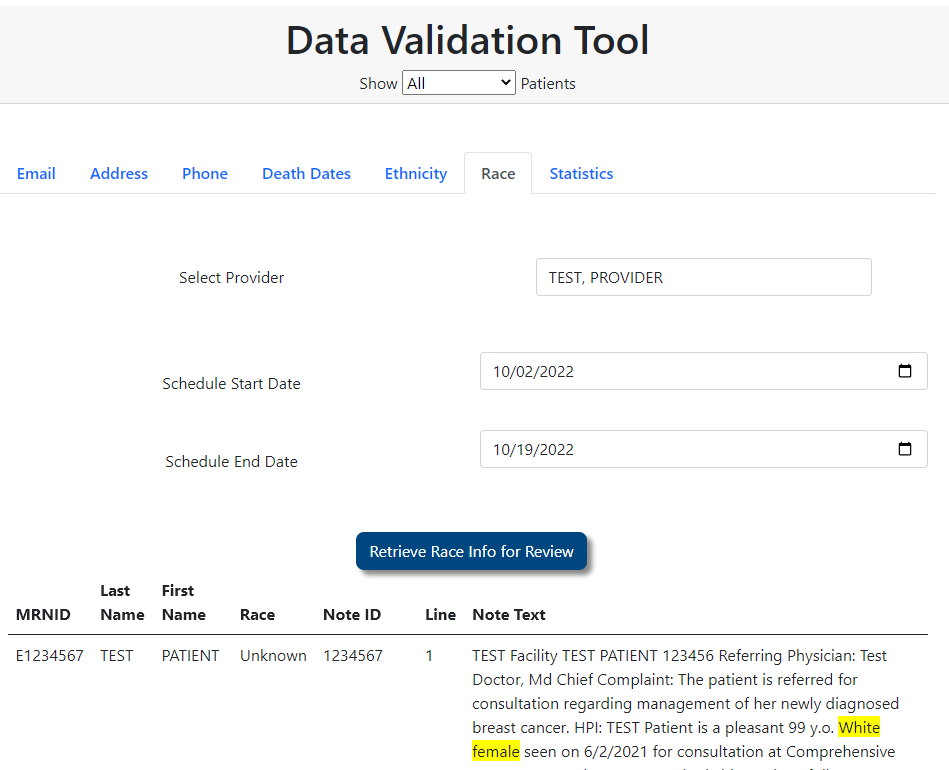This screenshot has width=949, height=770.
Task: Click the TEST, PROVIDER input field
Action: point(703,277)
